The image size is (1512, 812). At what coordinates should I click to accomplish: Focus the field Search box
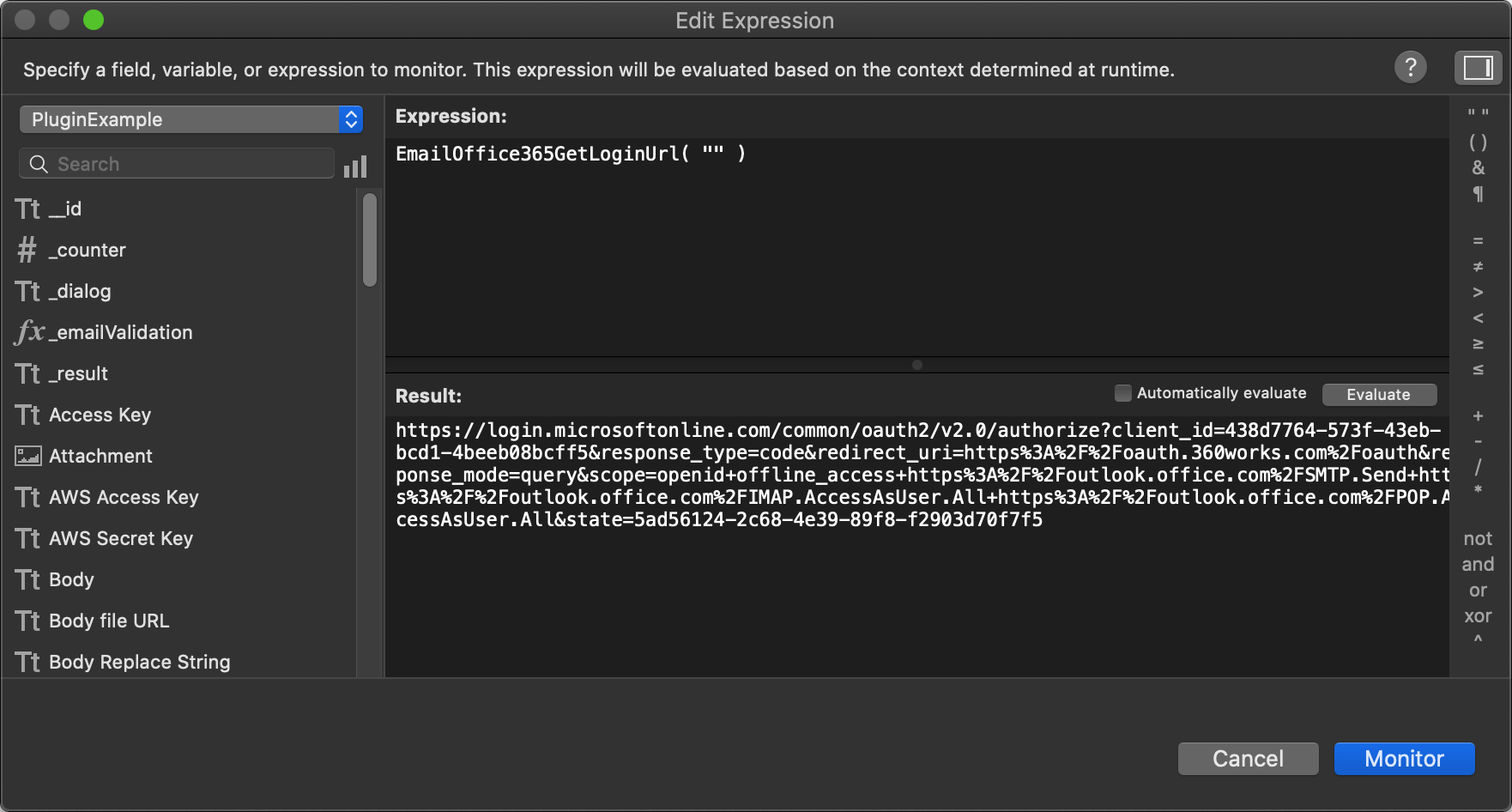177,164
